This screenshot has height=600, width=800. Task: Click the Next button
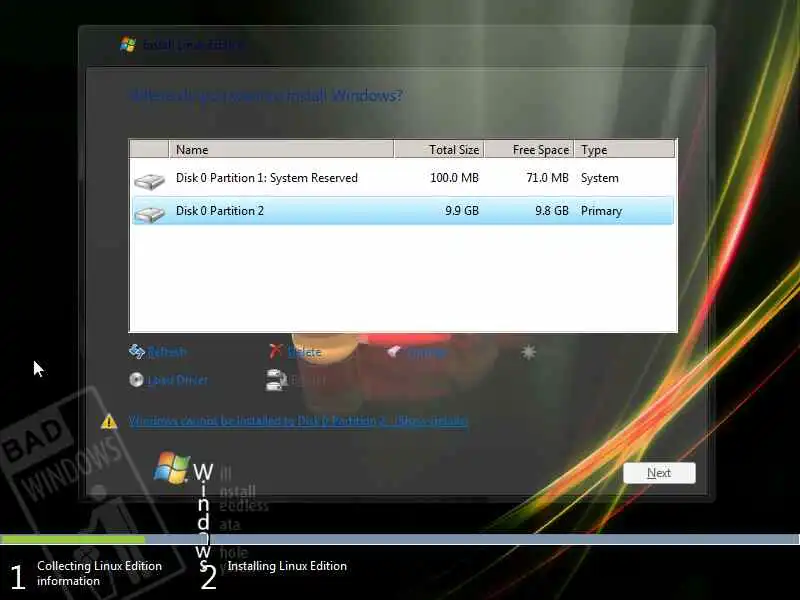(659, 473)
